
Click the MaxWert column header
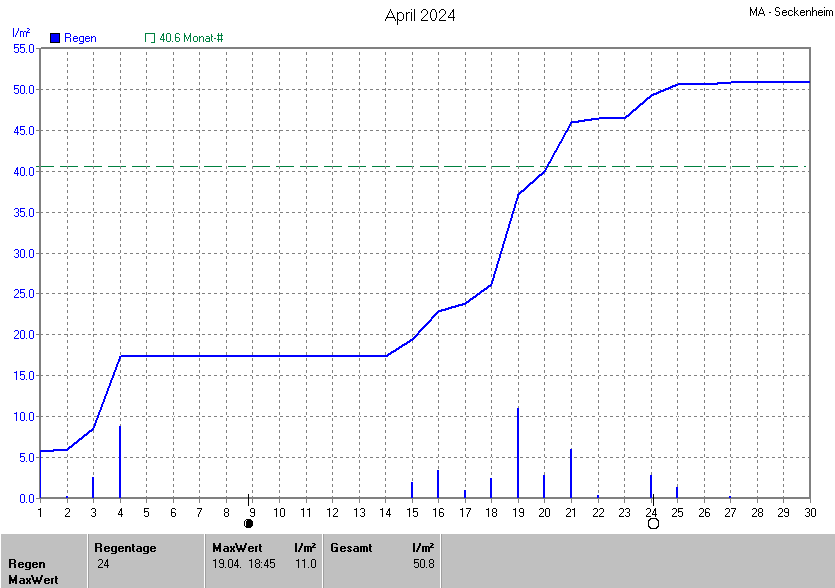237,548
